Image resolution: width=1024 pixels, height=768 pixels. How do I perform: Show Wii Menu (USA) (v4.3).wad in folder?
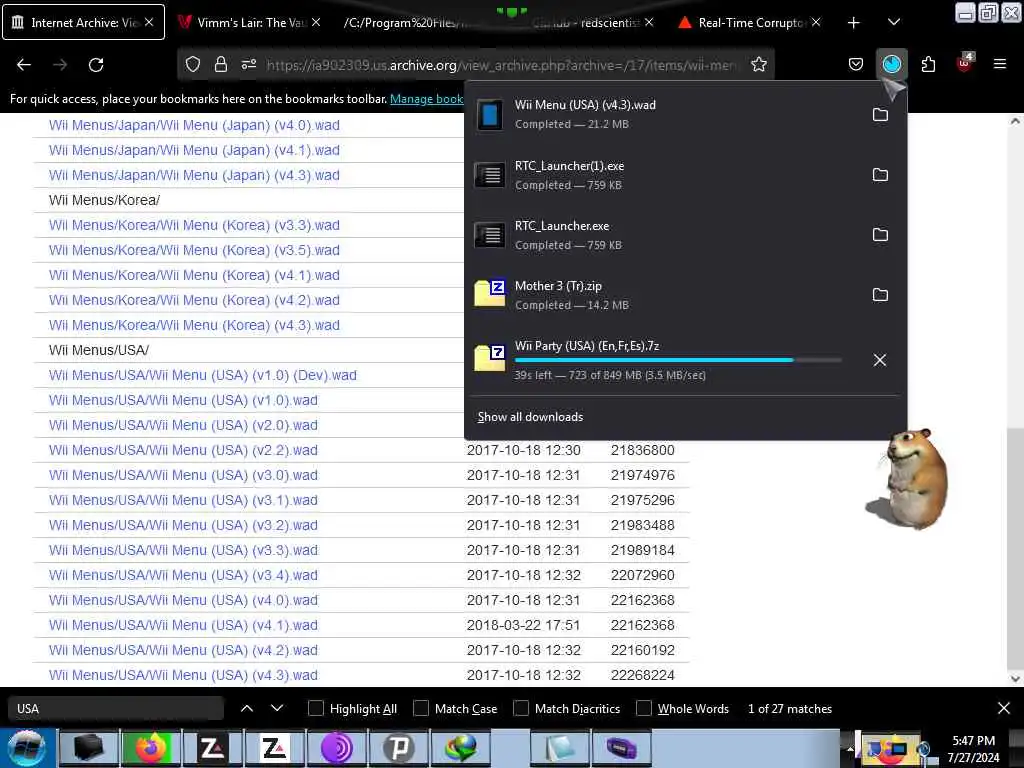point(880,115)
